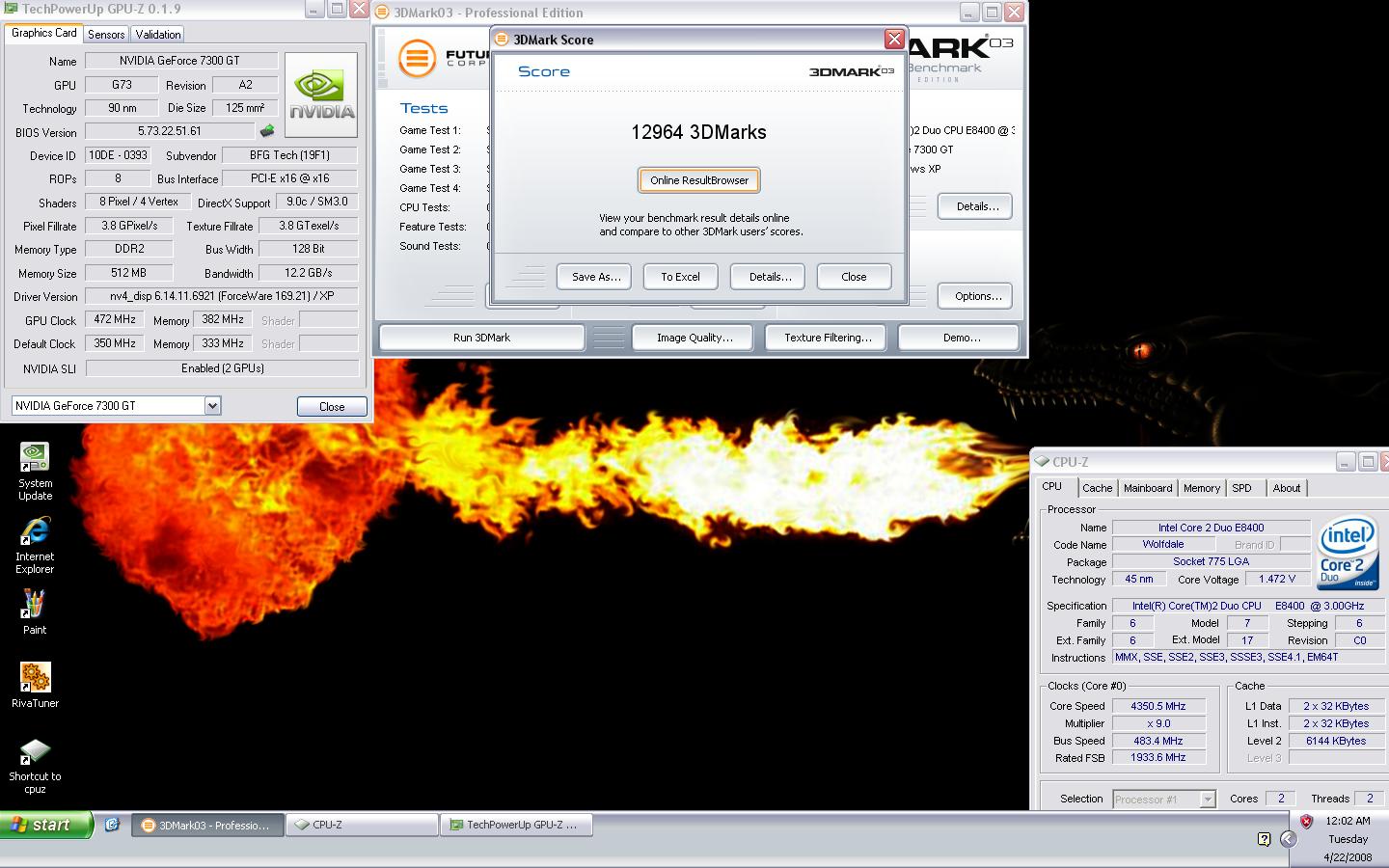Click the Options button in 3DMark03

977,296
